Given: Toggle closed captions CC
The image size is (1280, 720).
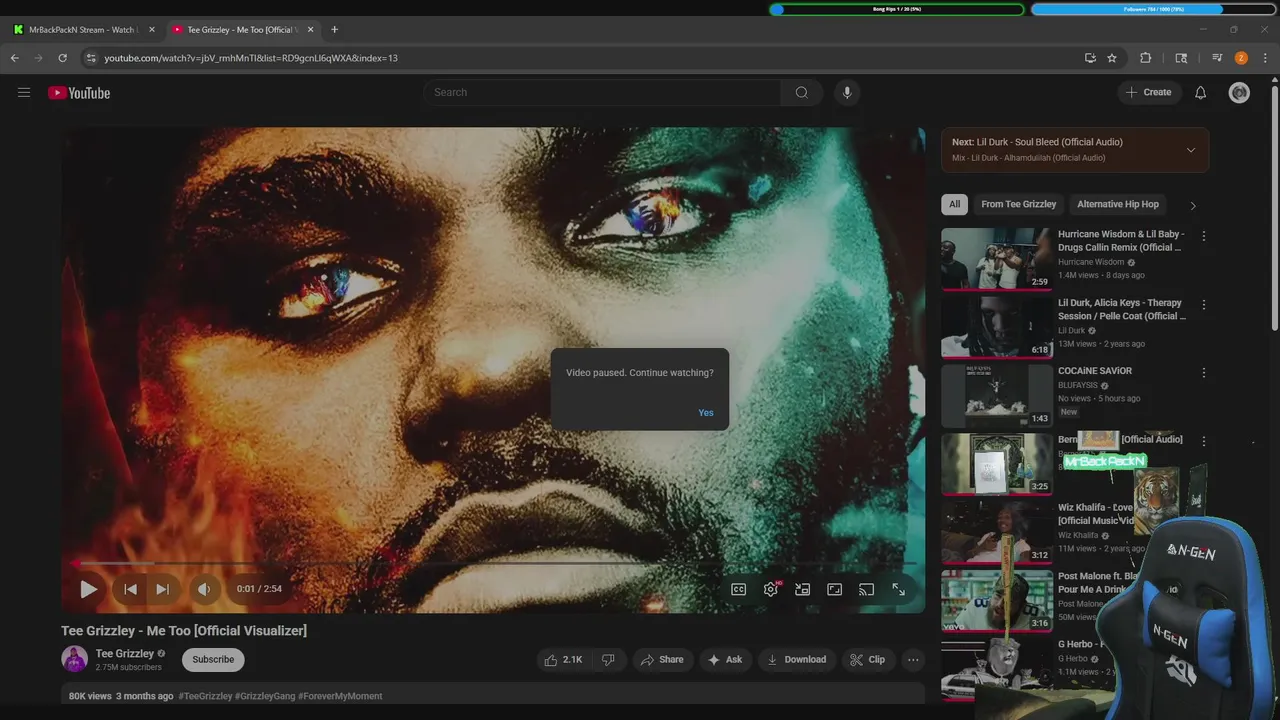Looking at the screenshot, I should (x=739, y=589).
